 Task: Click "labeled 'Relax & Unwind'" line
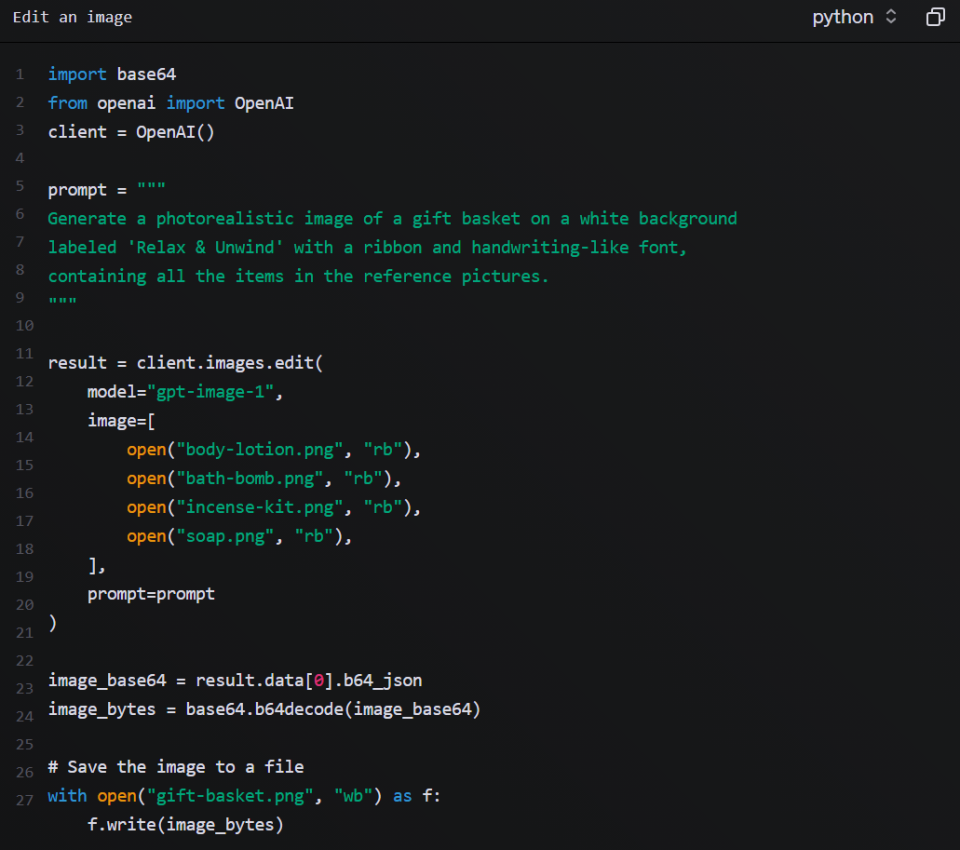[x=367, y=247]
